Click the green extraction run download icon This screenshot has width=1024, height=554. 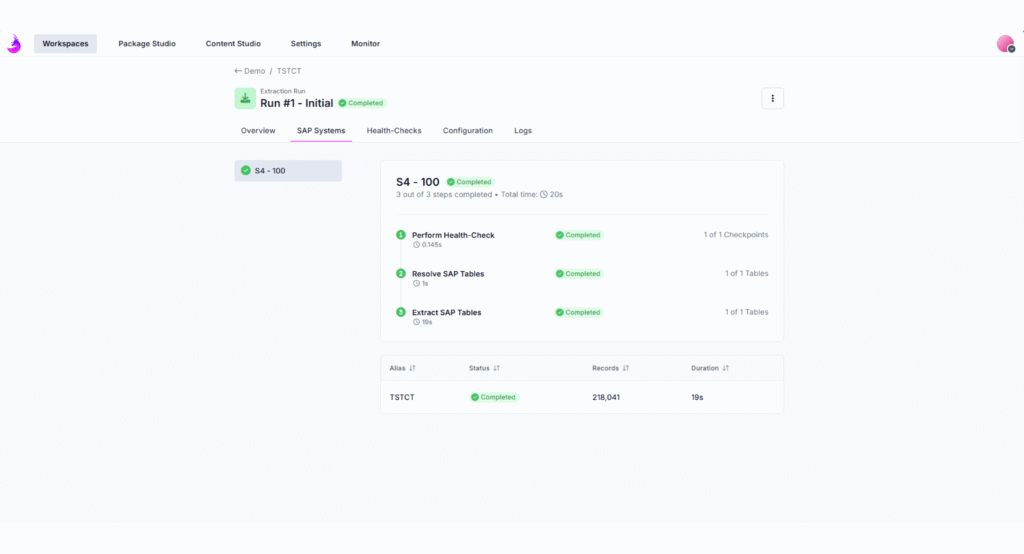click(x=245, y=99)
